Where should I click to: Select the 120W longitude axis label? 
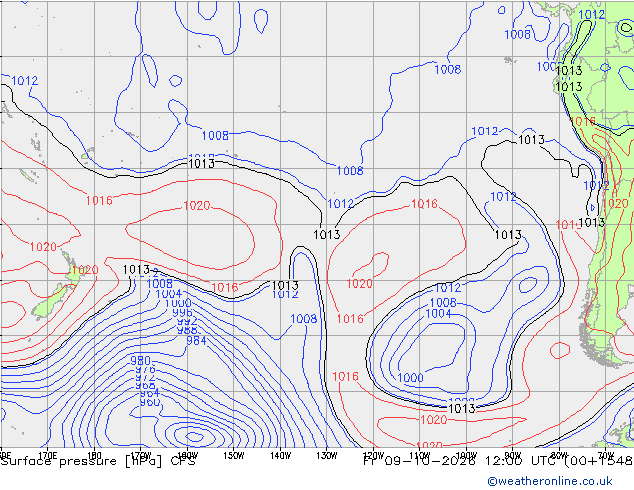373,455
